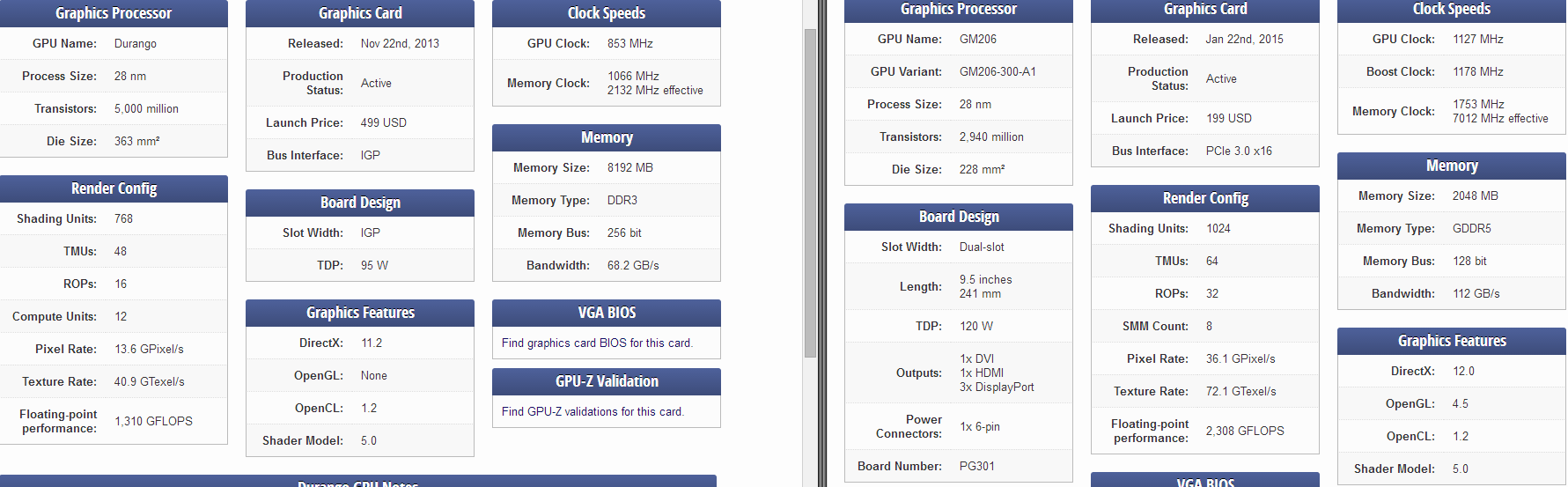Screen dimensions: 1568x487
Task: Select the DirectX value '12.0'
Action: (1463, 371)
